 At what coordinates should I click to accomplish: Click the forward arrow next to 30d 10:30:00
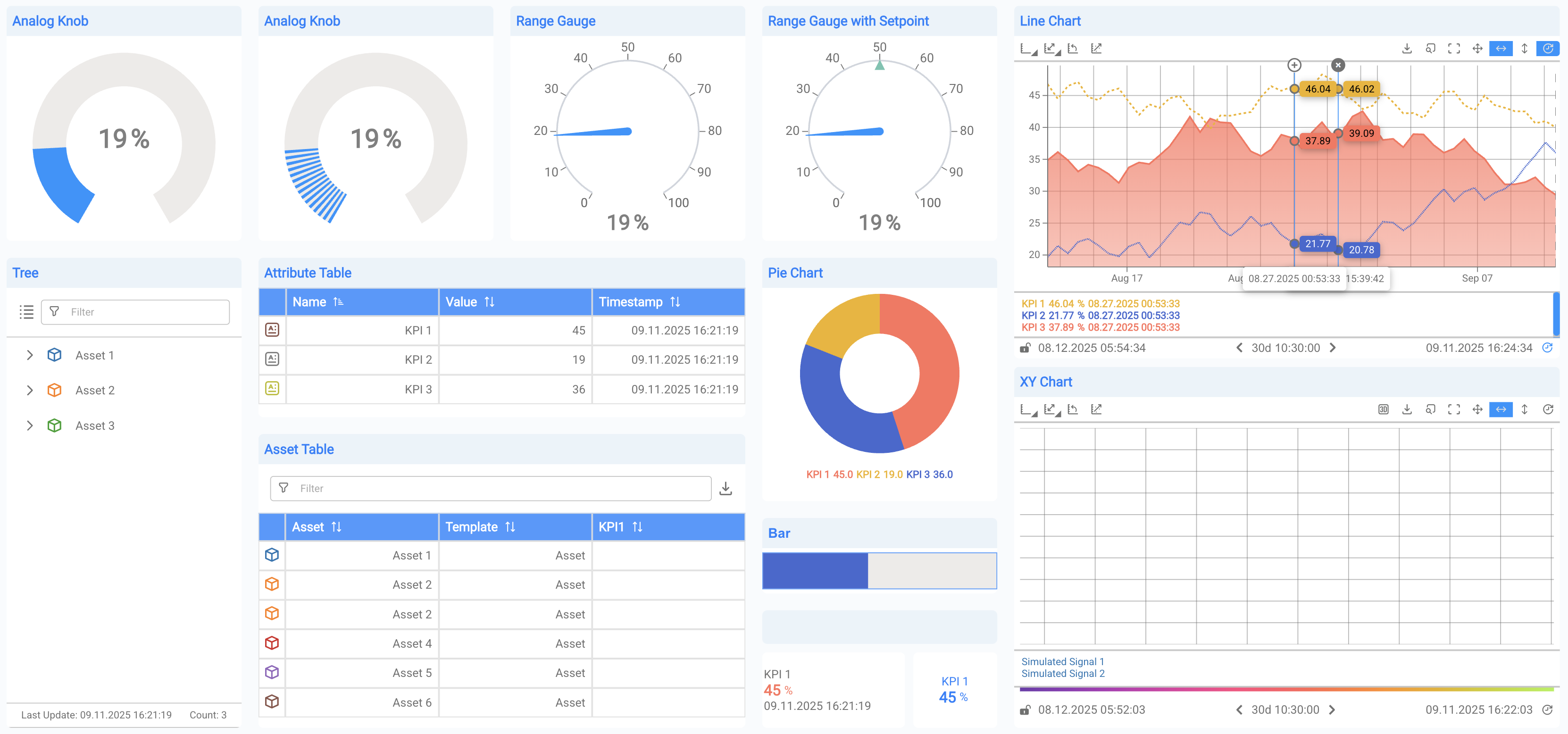(x=1333, y=348)
